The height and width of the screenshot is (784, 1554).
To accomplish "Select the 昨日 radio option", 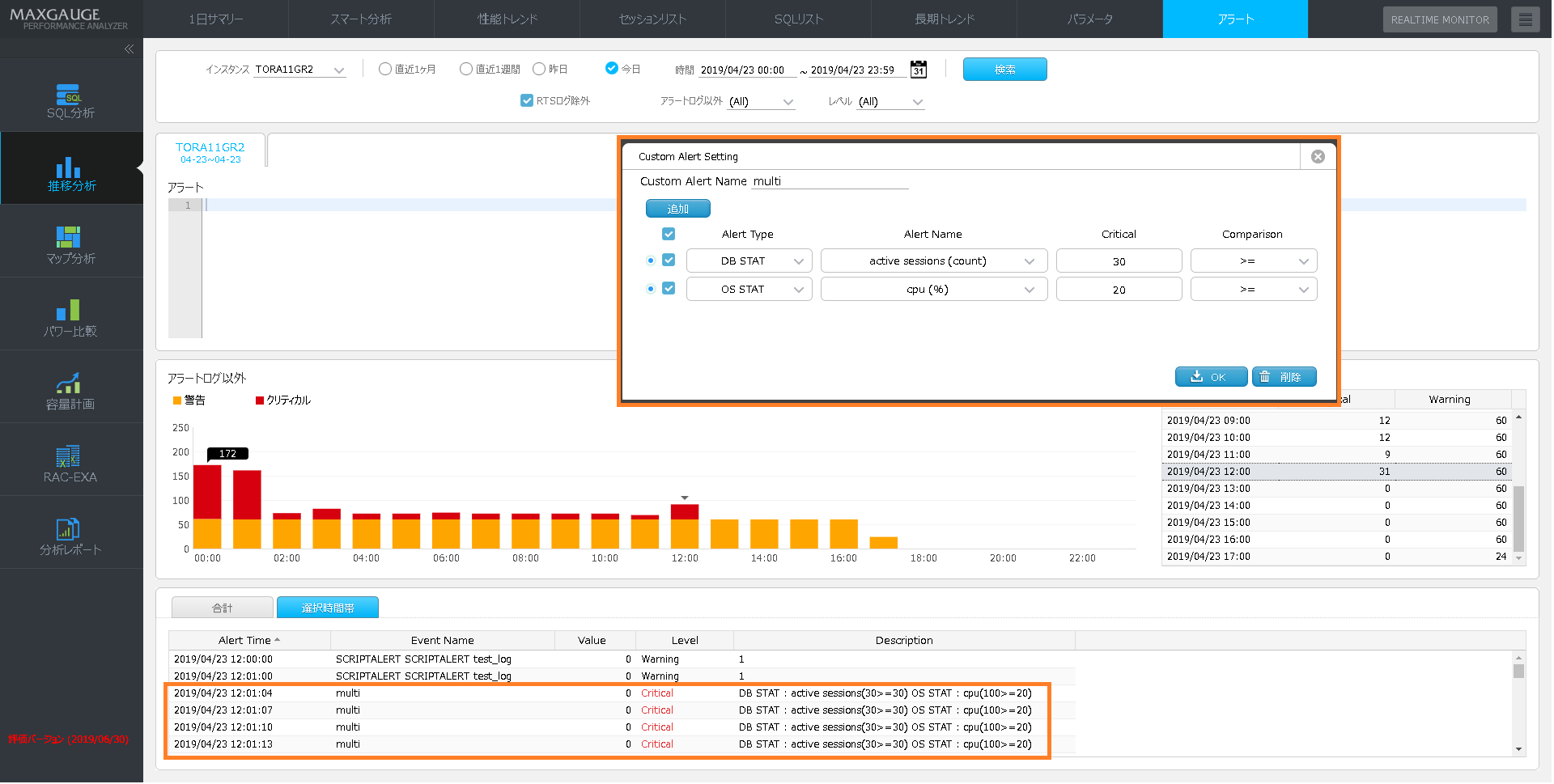I will [539, 70].
